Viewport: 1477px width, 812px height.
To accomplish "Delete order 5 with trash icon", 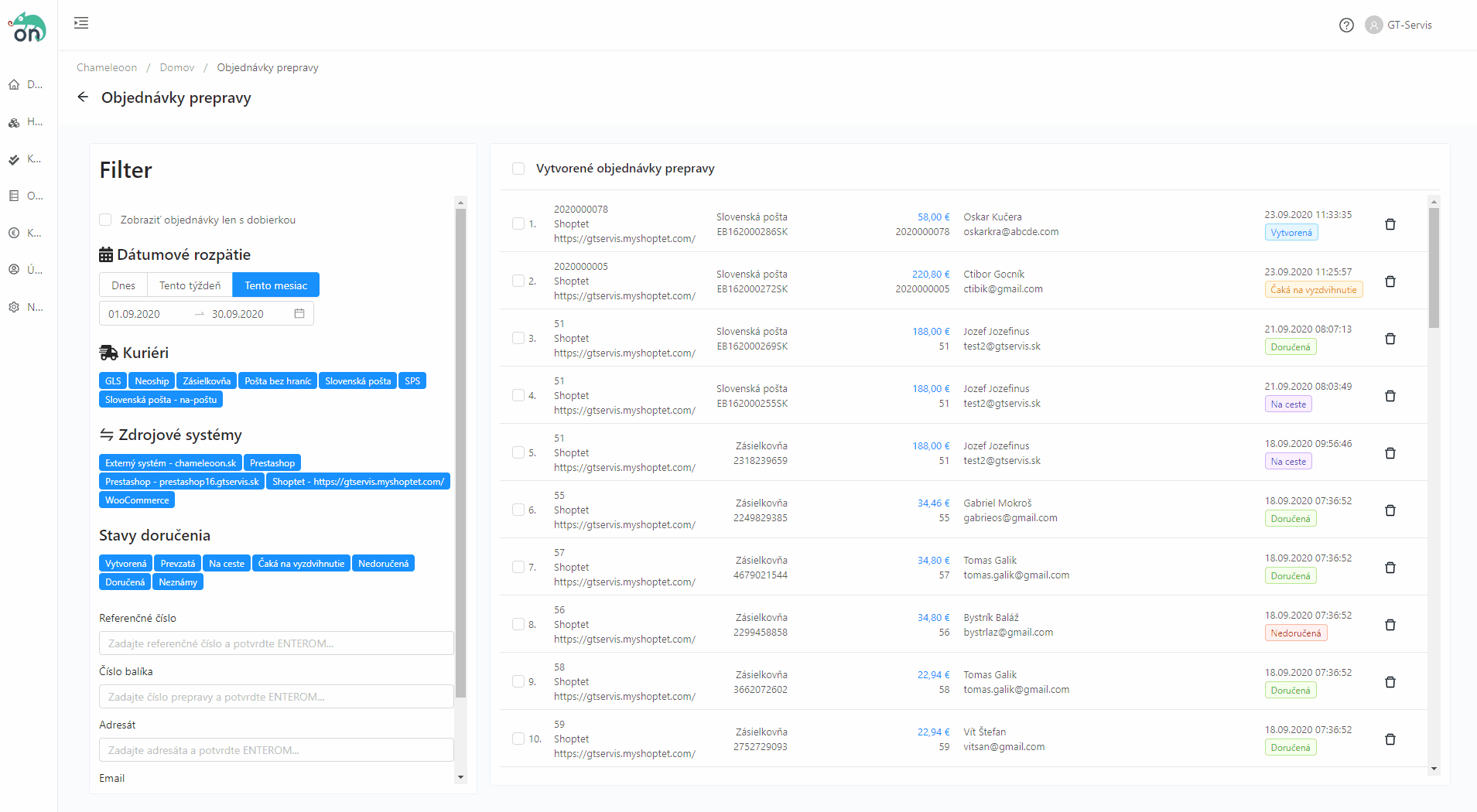I will [x=1390, y=453].
